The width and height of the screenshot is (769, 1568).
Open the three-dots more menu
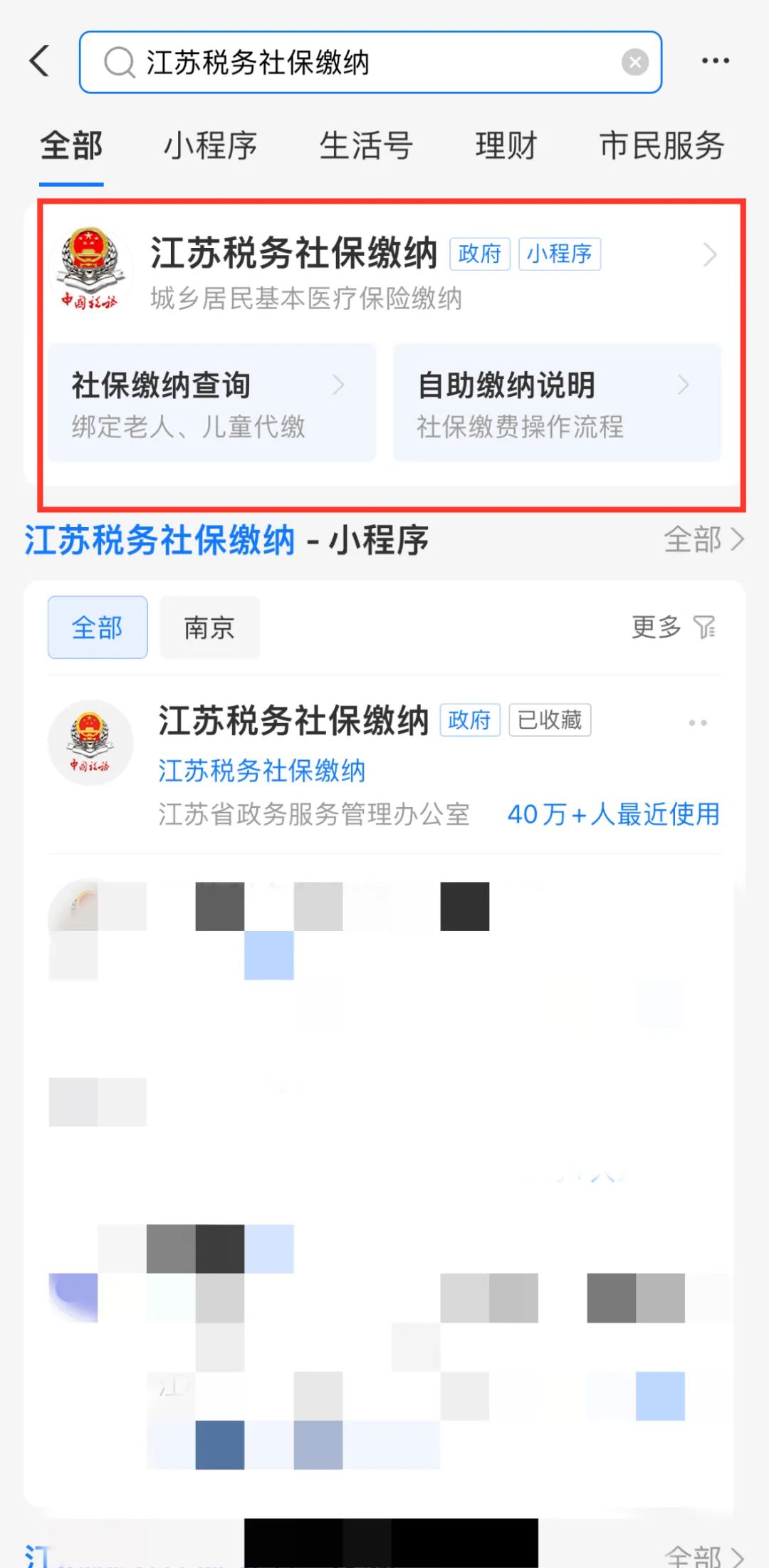click(x=715, y=61)
